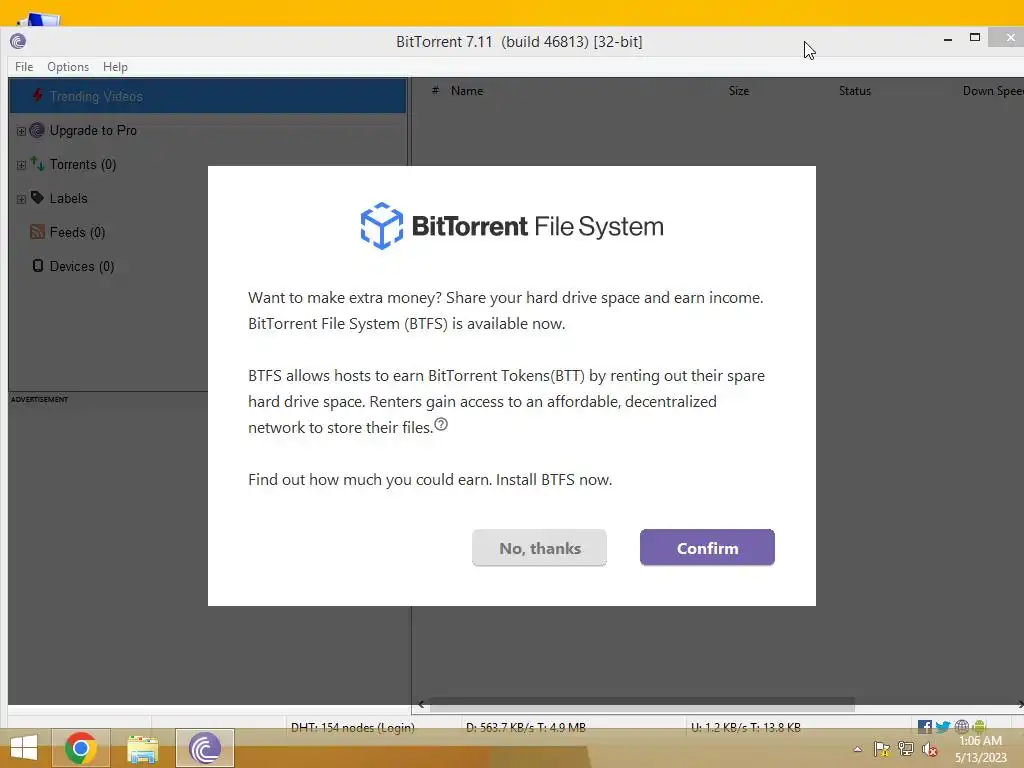The width and height of the screenshot is (1024, 768).
Task: Click the Trending Videos lightning bolt icon
Action: point(38,95)
